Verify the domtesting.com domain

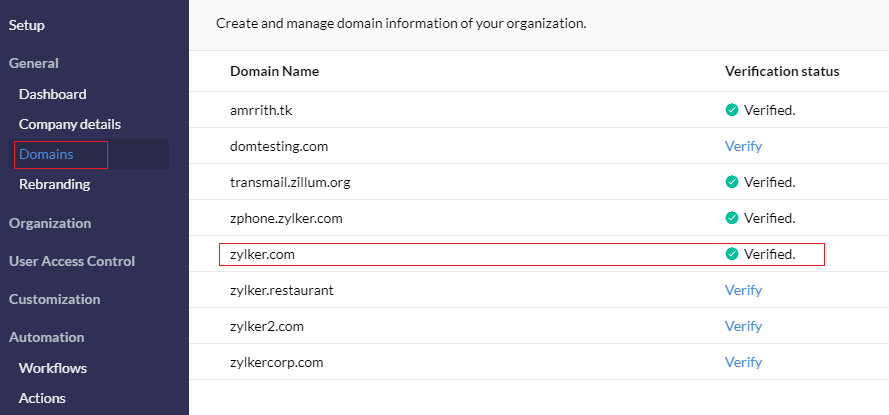click(743, 146)
